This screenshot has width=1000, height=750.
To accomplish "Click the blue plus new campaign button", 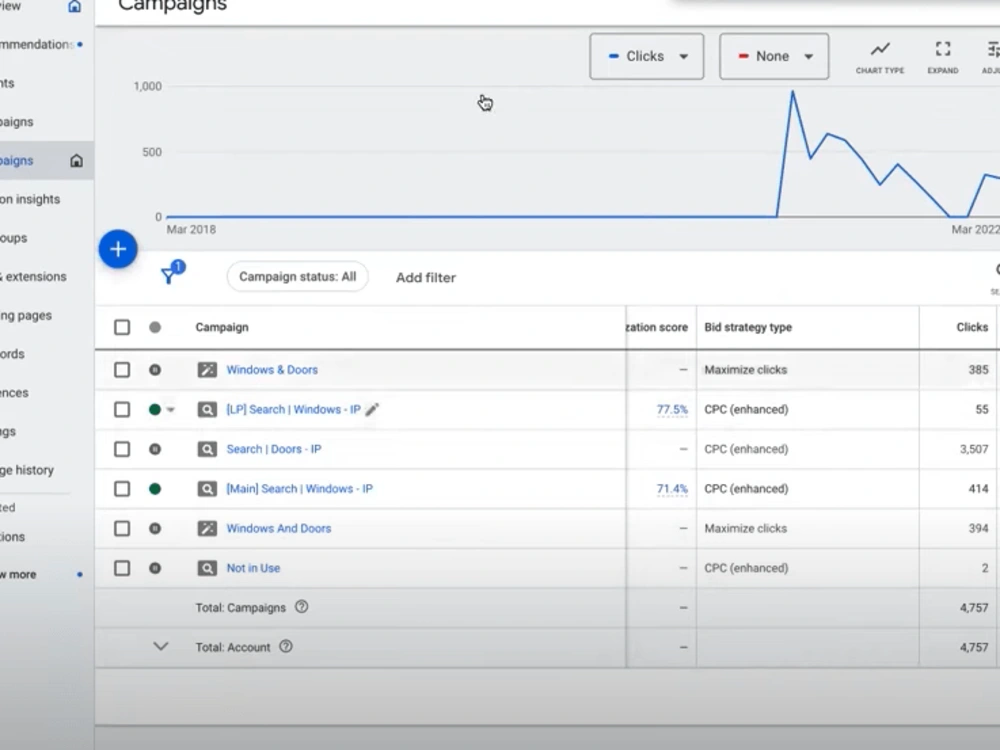I will 118,249.
